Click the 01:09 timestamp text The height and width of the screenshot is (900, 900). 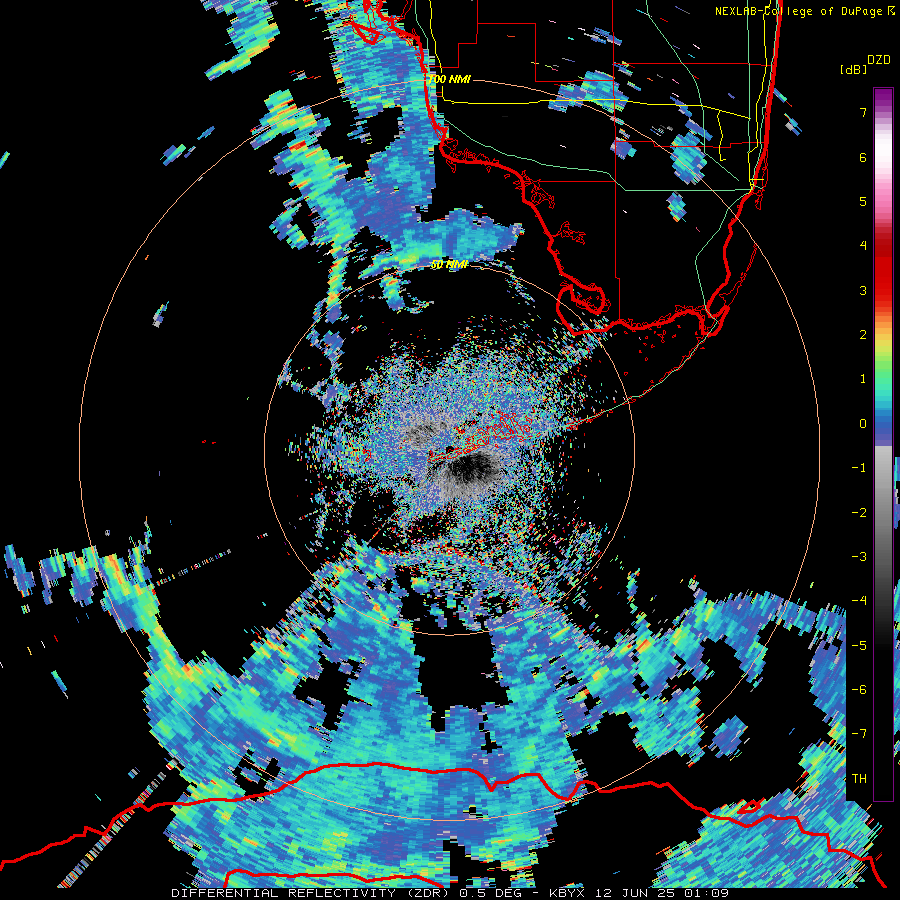(707, 893)
